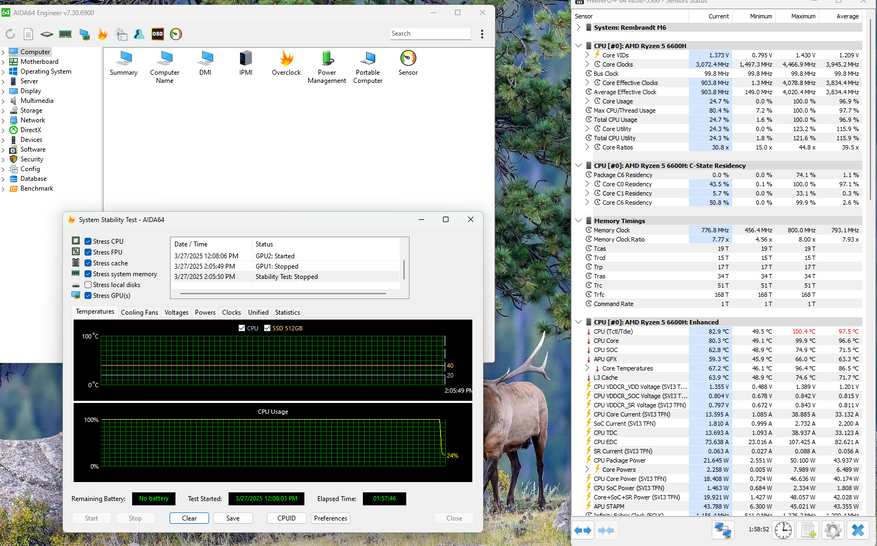The height and width of the screenshot is (546, 877).
Task: Toggle Stress FPU checkbox
Action: click(x=88, y=252)
